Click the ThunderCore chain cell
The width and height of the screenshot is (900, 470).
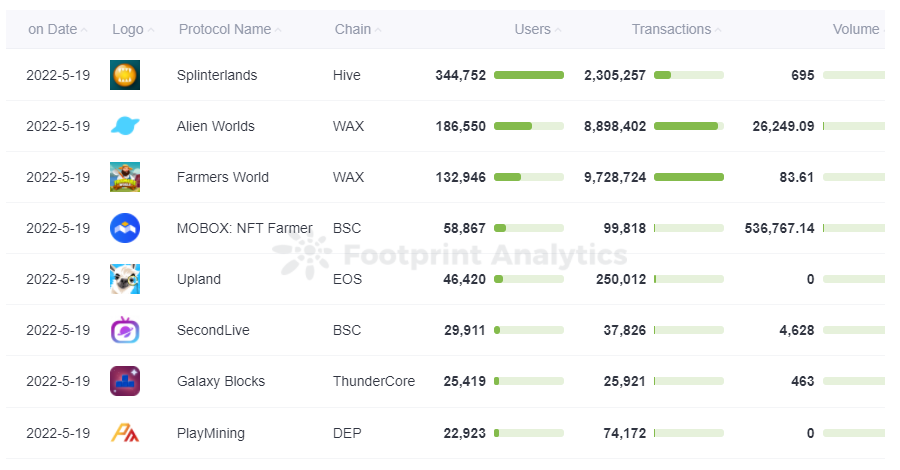374,382
